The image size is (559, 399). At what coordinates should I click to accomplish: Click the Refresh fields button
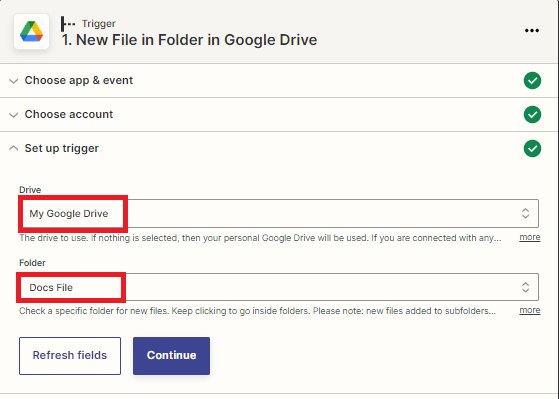[70, 356]
